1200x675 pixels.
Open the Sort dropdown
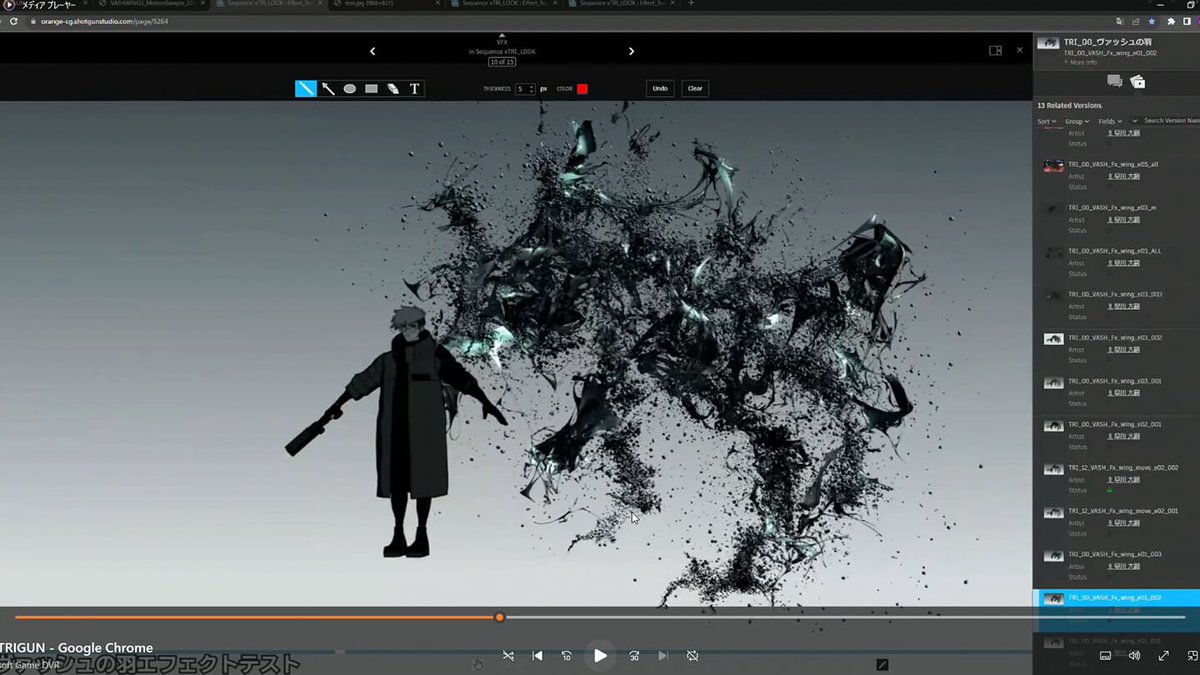1046,121
